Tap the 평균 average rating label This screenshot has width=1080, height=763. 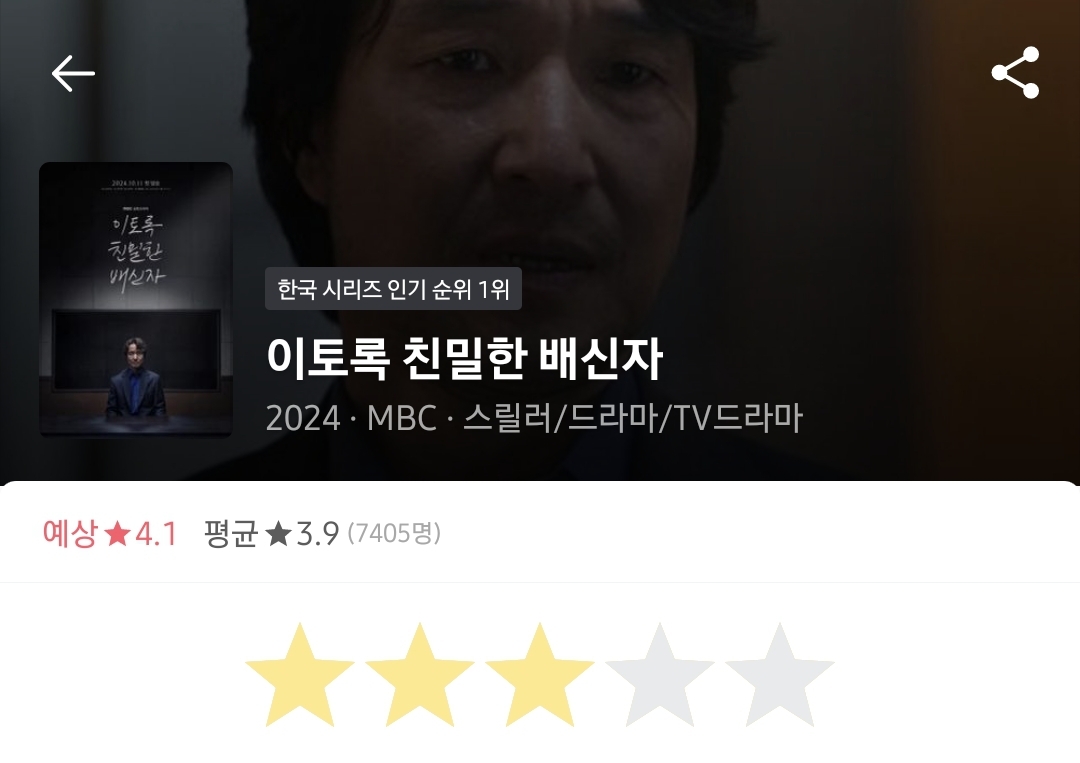click(231, 533)
